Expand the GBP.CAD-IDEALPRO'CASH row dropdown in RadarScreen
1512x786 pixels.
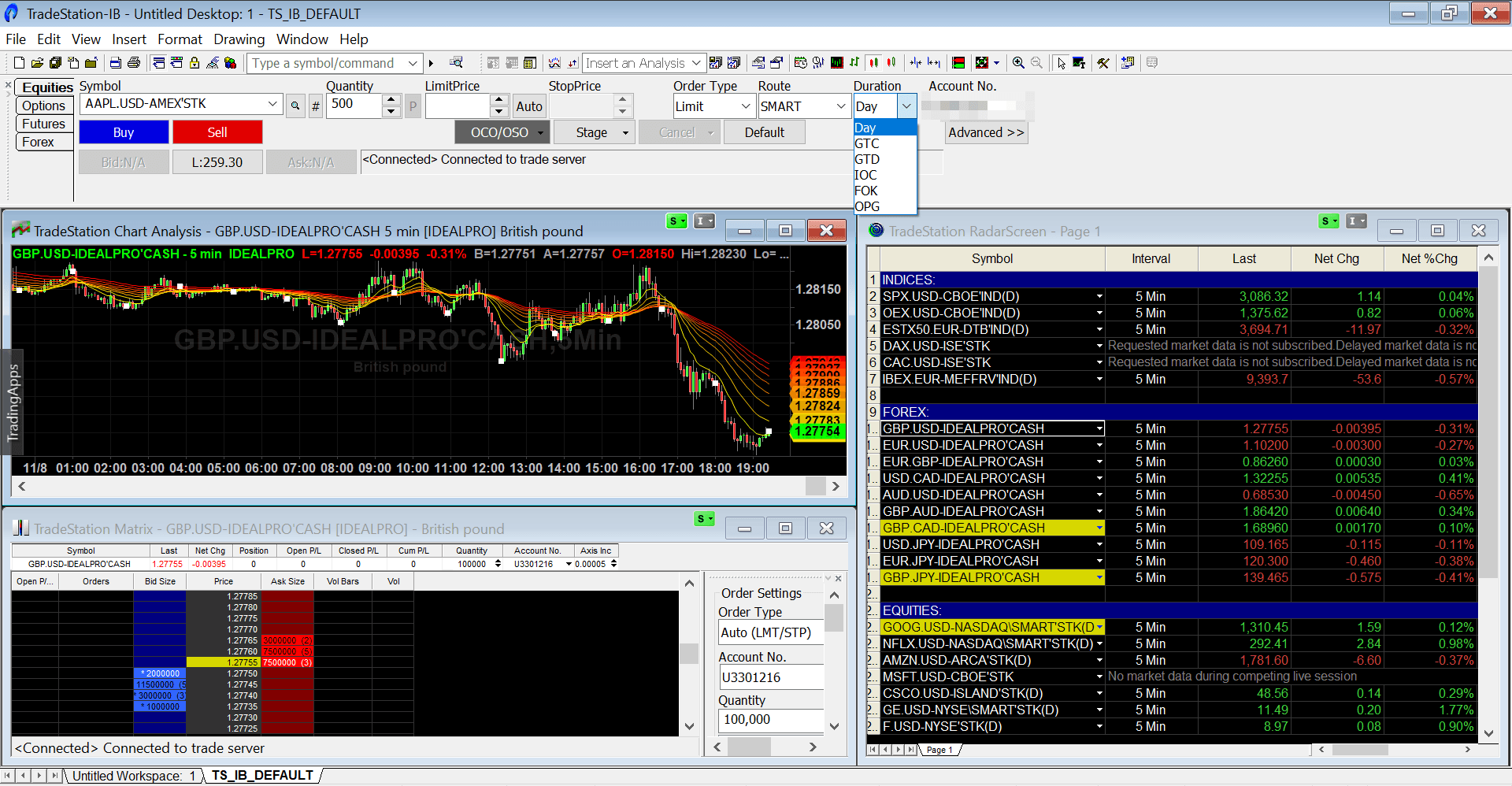[x=1099, y=528]
